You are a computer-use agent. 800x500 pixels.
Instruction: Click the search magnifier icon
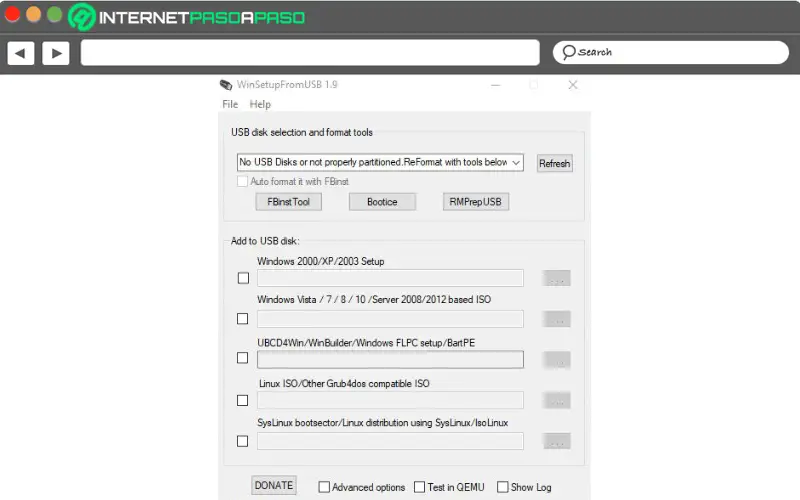tap(569, 52)
